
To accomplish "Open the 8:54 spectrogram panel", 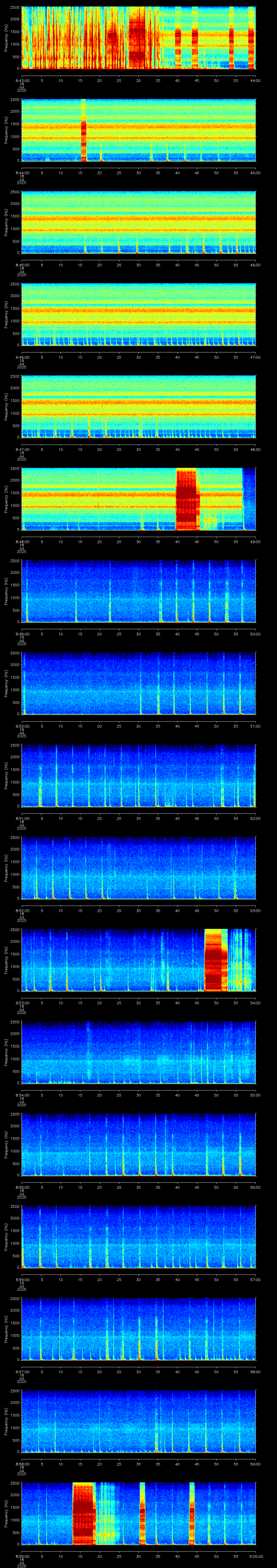I will (138, 1052).
